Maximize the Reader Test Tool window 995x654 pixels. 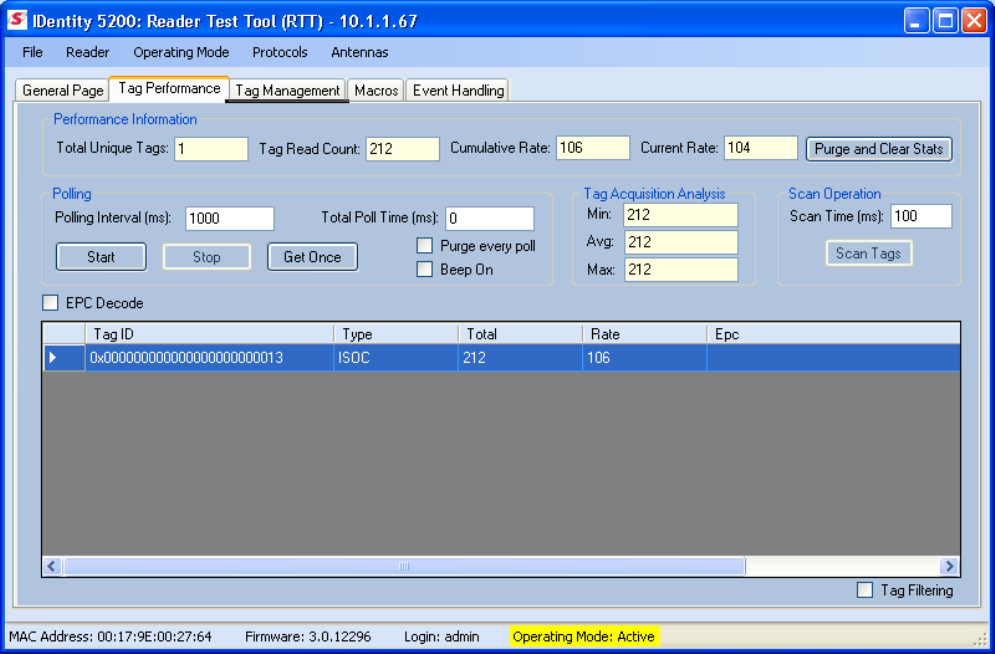945,20
